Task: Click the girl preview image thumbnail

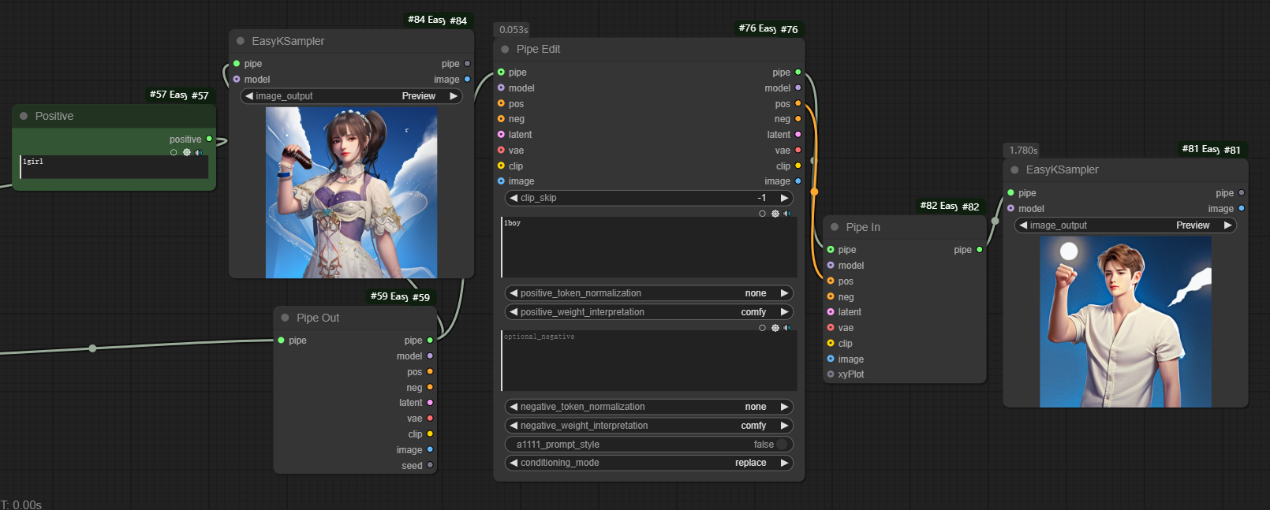Action: (351, 192)
